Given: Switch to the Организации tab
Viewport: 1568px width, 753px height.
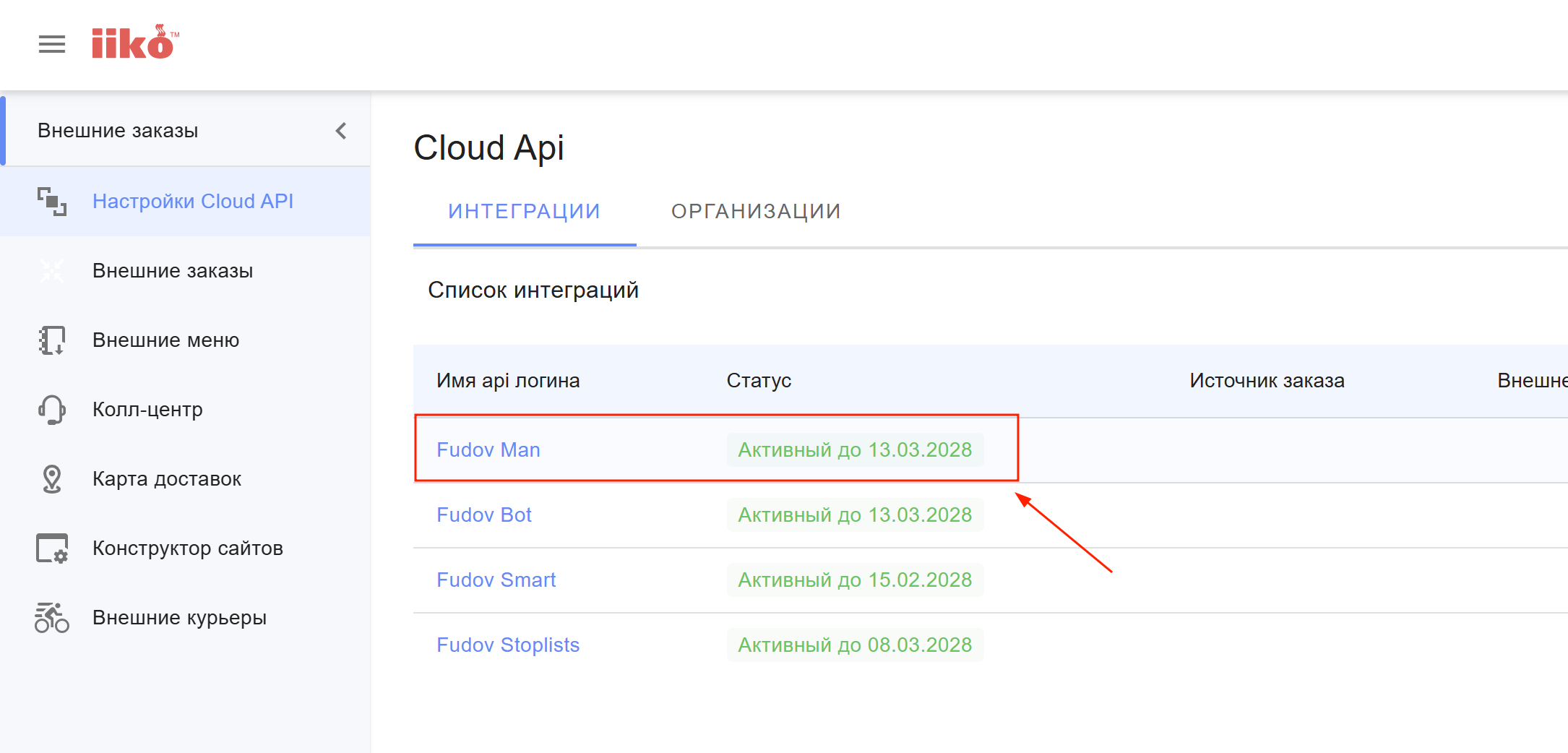Looking at the screenshot, I should (756, 212).
